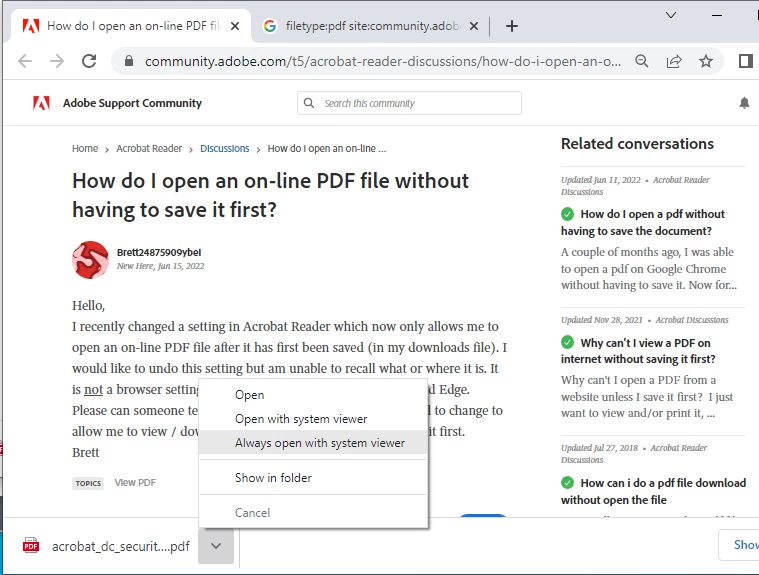The image size is (759, 575).
Task: Open 'Why can't I view a PDF on internet' conversation
Action: [638, 351]
